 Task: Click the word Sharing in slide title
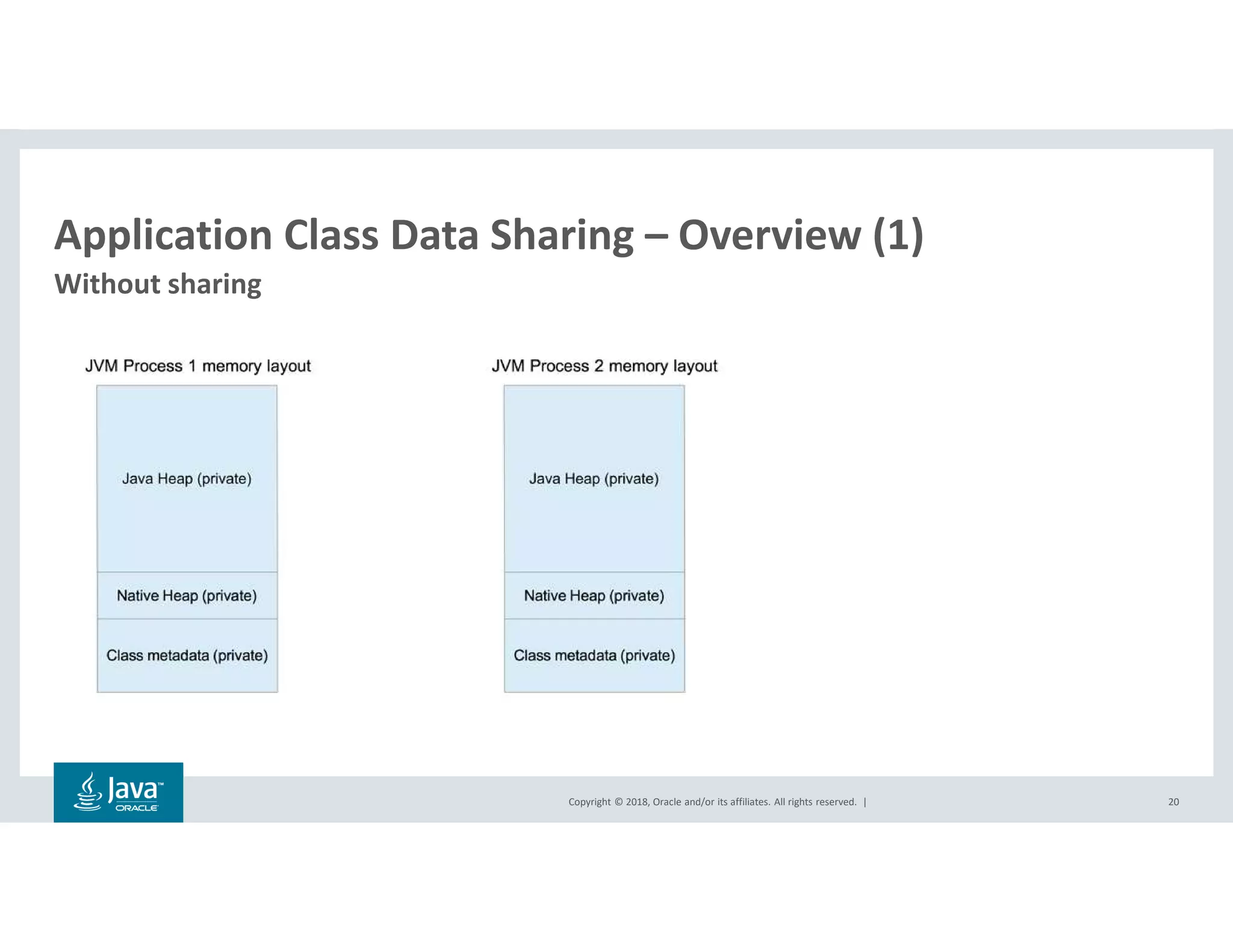point(561,235)
